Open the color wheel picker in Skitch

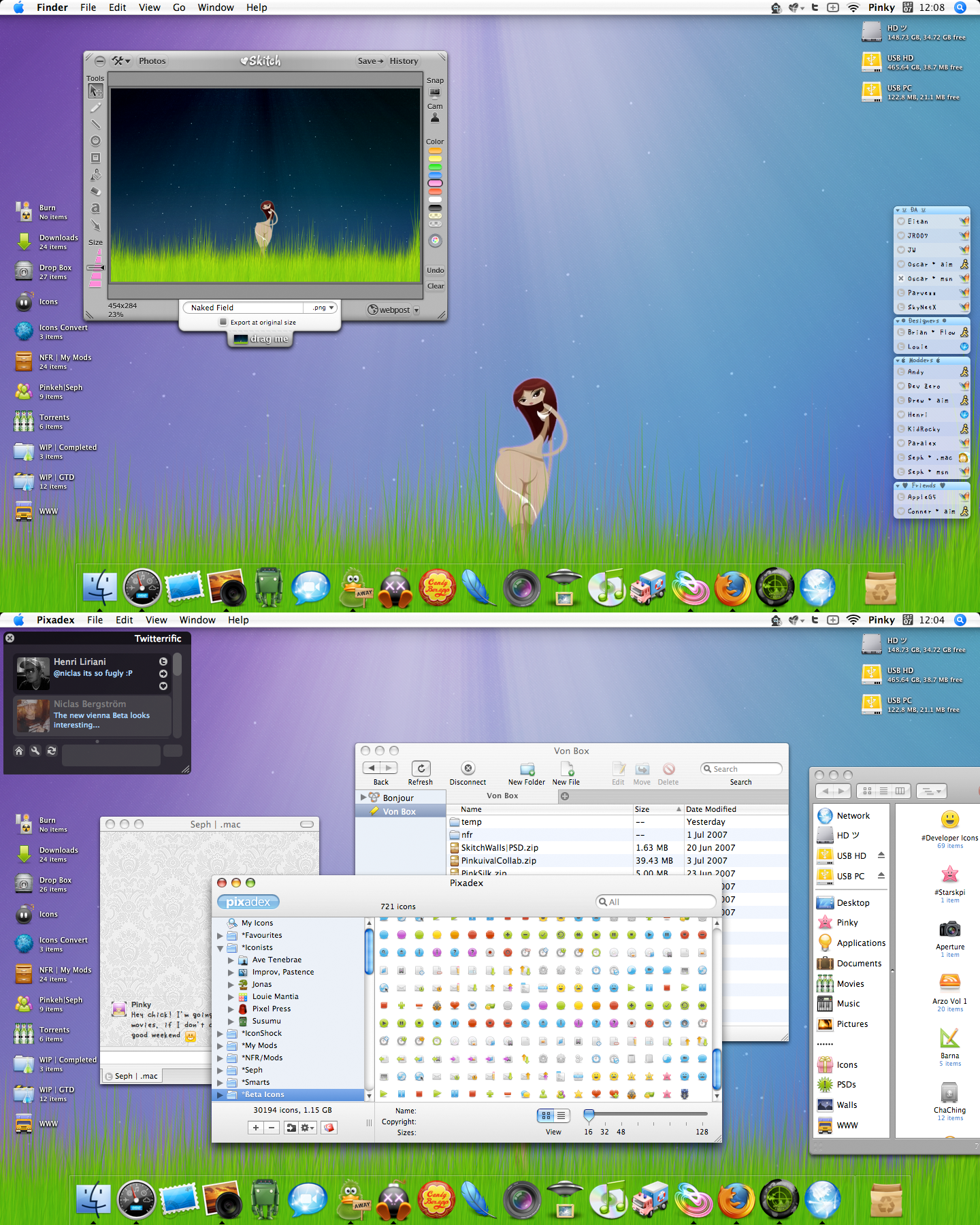435,240
